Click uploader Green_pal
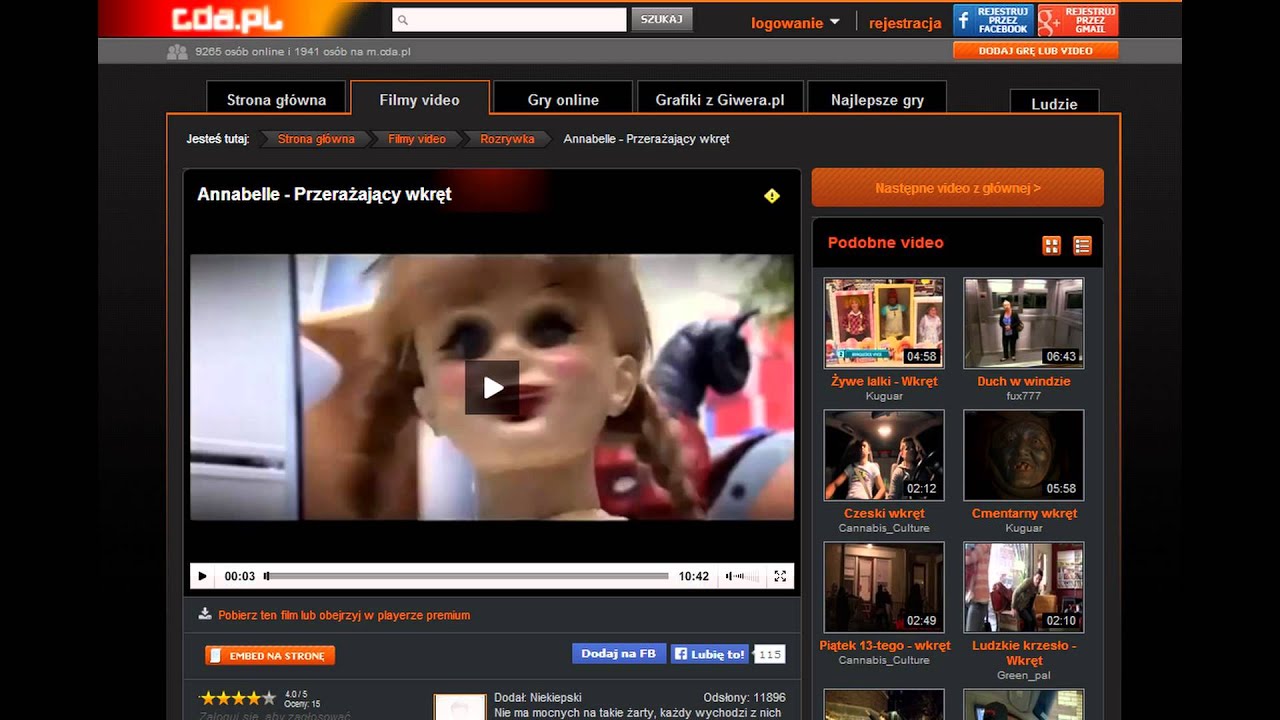Image resolution: width=1280 pixels, height=720 pixels. click(1024, 675)
